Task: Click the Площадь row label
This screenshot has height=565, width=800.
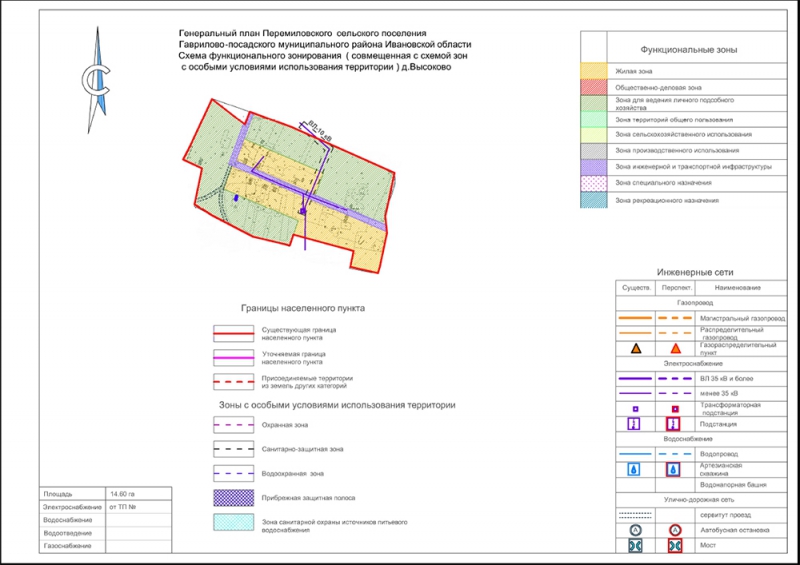Action: (x=58, y=494)
